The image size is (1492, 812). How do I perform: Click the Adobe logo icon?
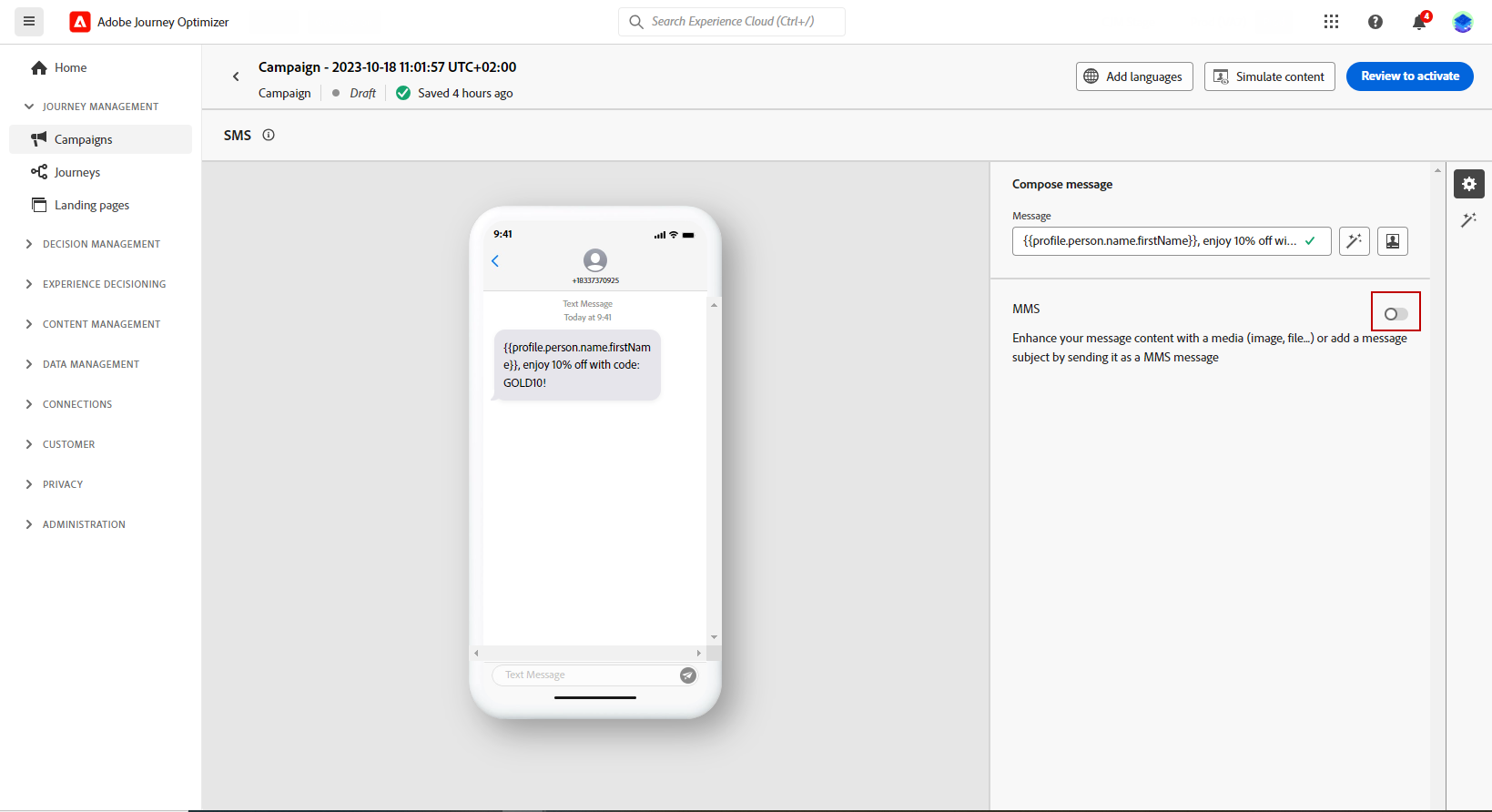[x=80, y=22]
